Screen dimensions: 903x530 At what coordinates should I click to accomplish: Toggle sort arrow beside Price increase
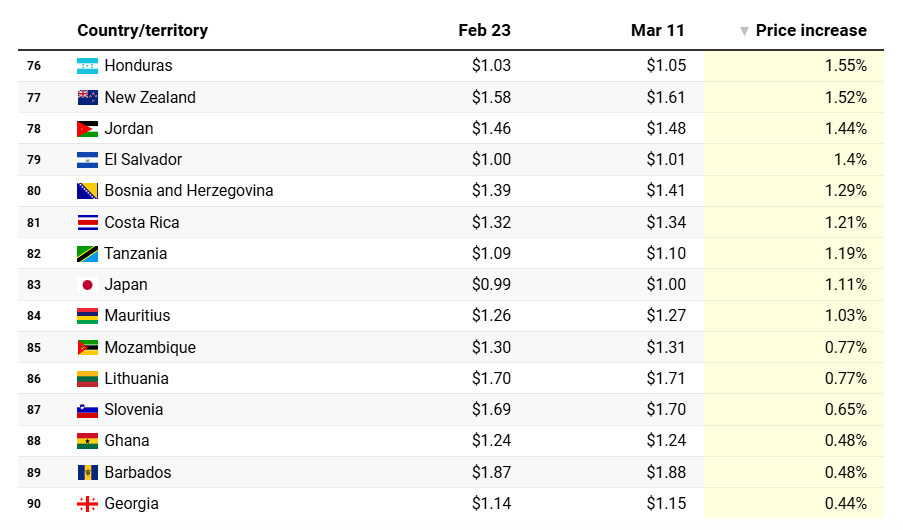(744, 31)
